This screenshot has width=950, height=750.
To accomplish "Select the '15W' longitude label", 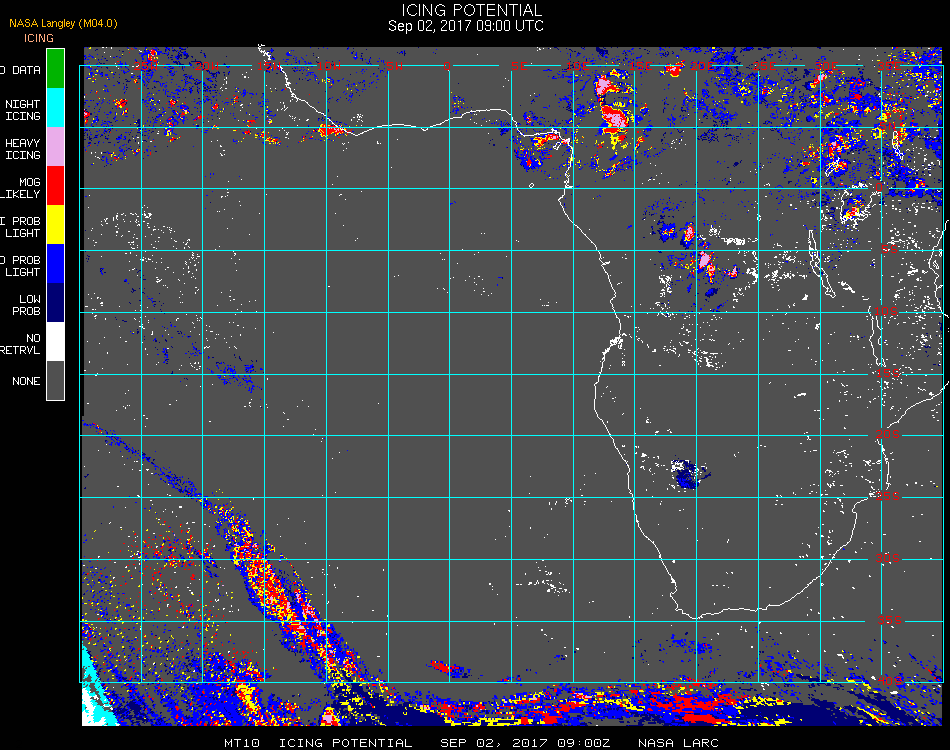I will pos(268,65).
